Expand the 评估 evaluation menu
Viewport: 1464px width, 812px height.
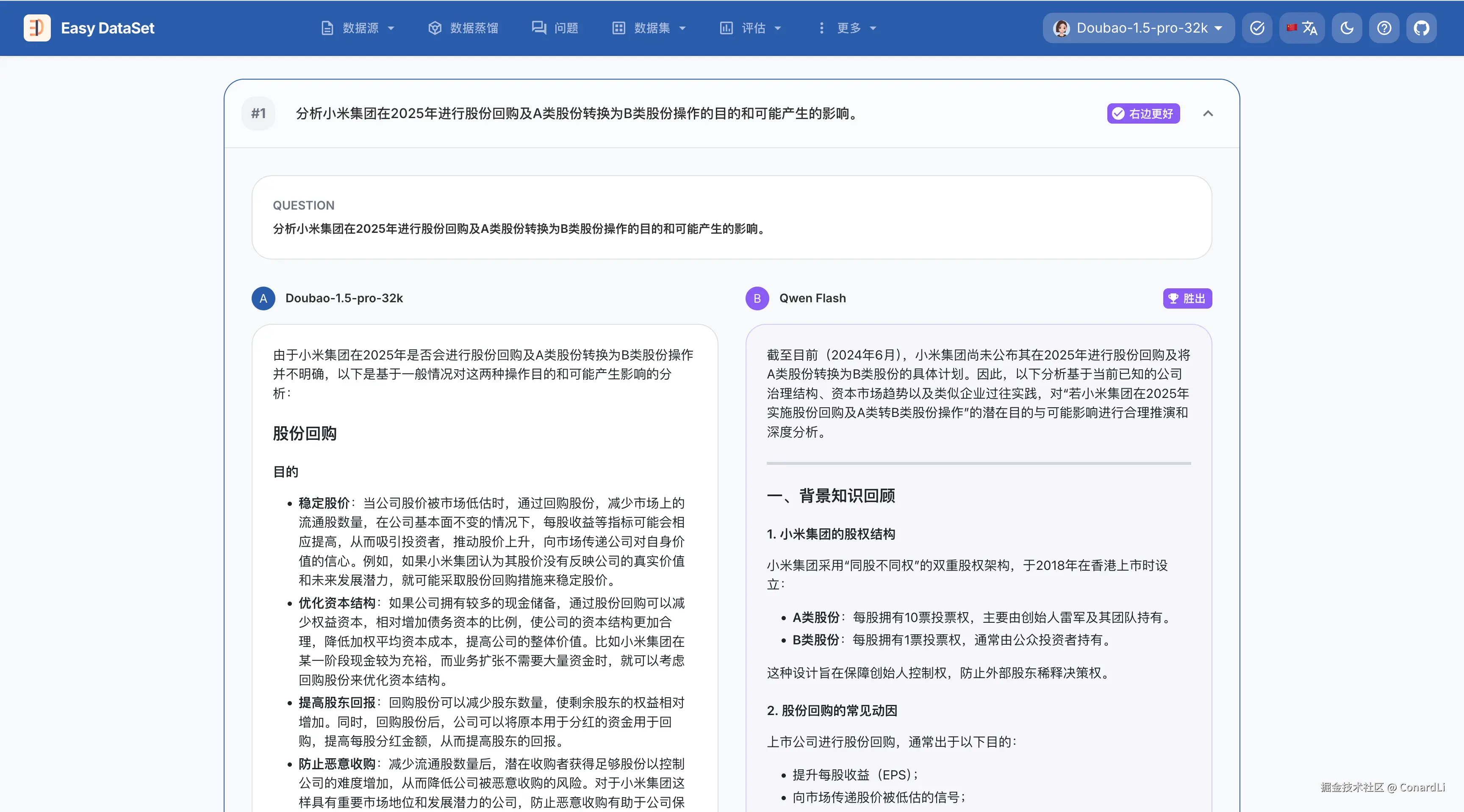click(x=751, y=28)
